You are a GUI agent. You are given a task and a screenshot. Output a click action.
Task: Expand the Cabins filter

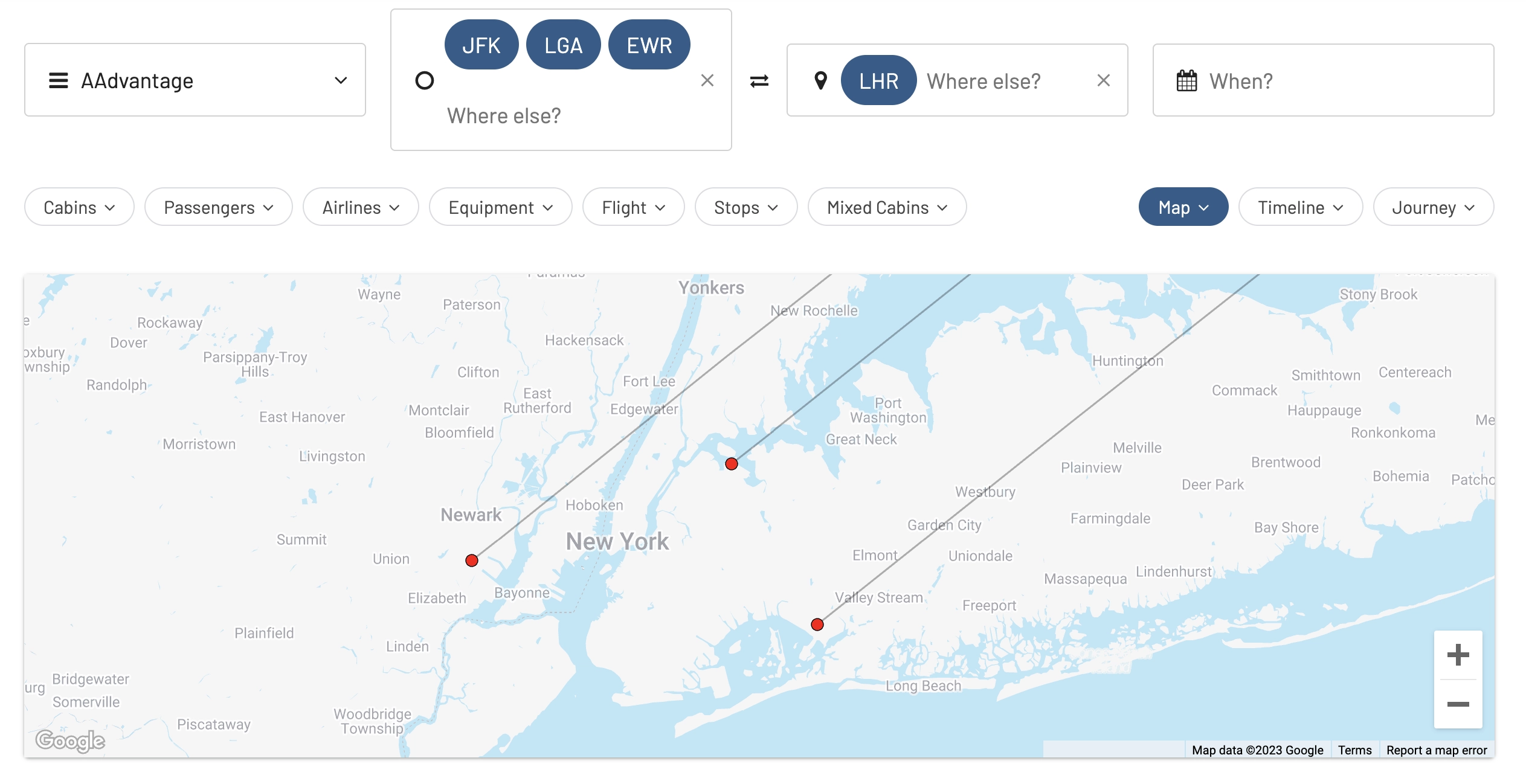coord(79,207)
